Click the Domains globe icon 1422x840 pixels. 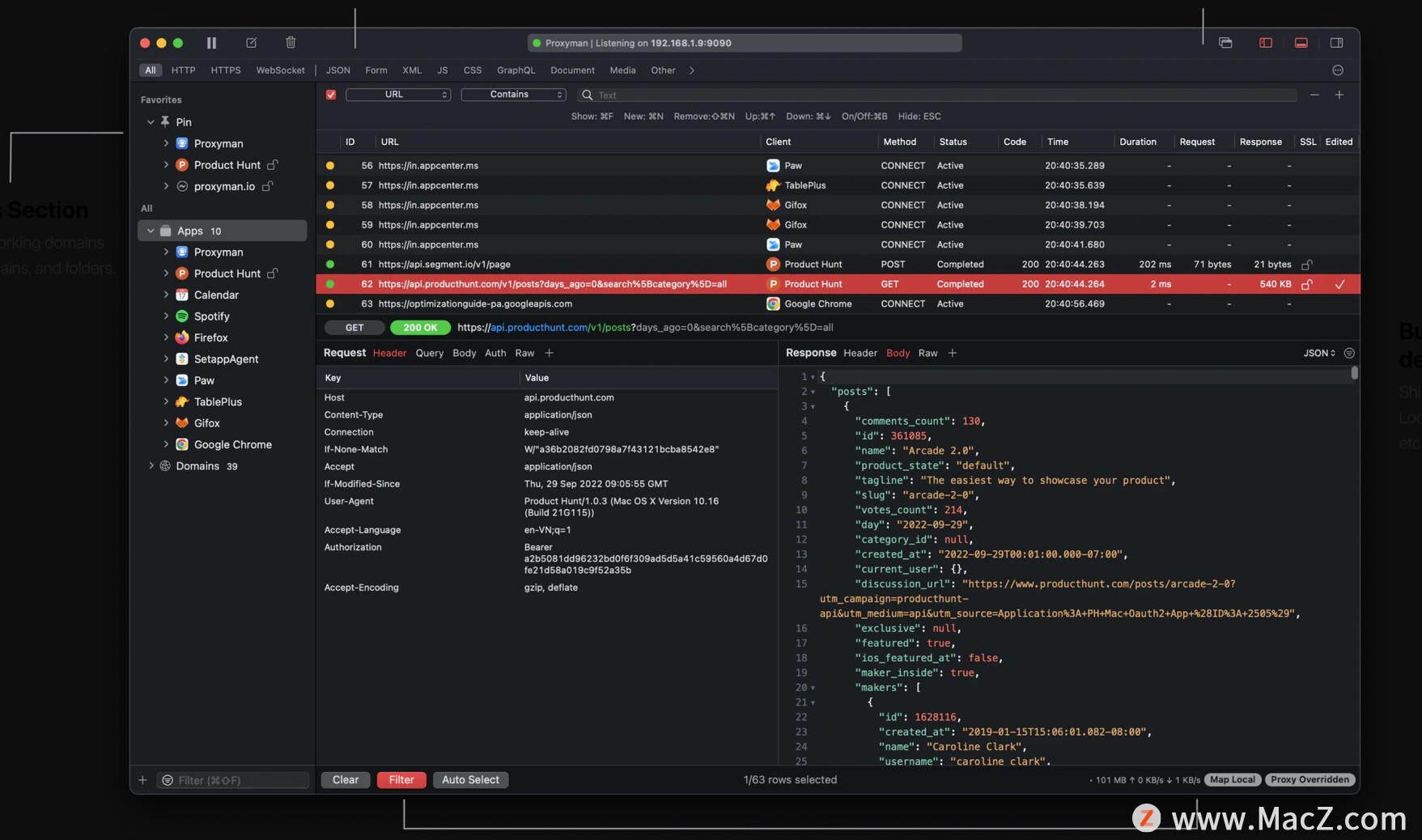tap(165, 465)
